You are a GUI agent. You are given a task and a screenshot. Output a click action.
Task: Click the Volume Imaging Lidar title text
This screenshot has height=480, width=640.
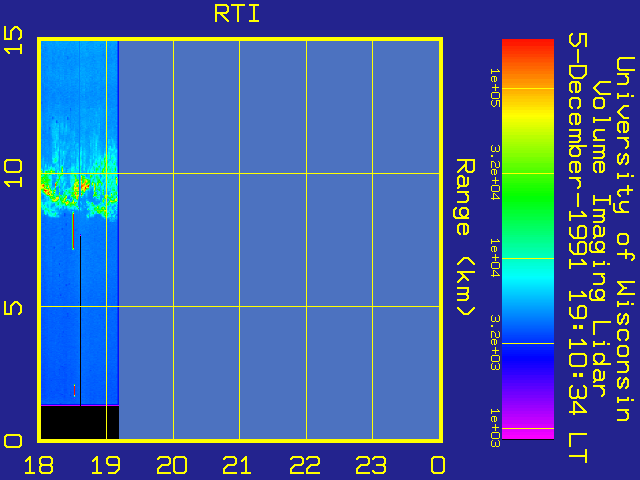(602, 239)
